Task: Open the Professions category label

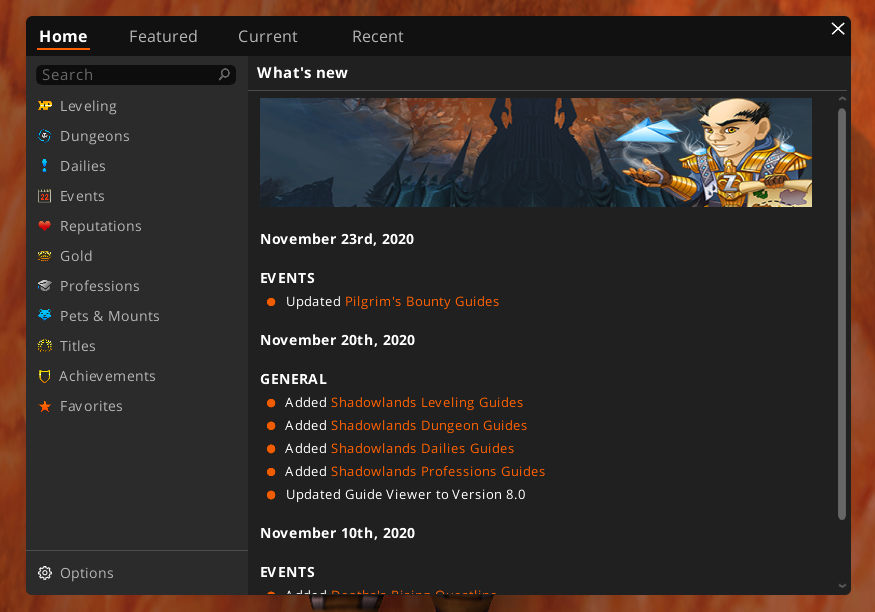Action: click(99, 286)
